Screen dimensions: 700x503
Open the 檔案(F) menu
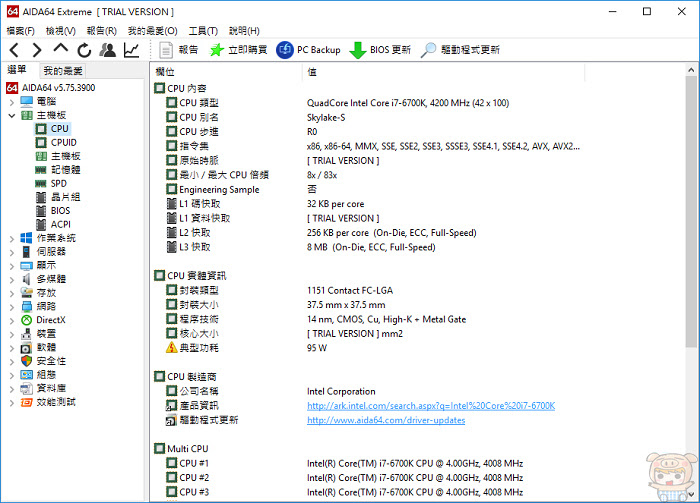pos(21,31)
